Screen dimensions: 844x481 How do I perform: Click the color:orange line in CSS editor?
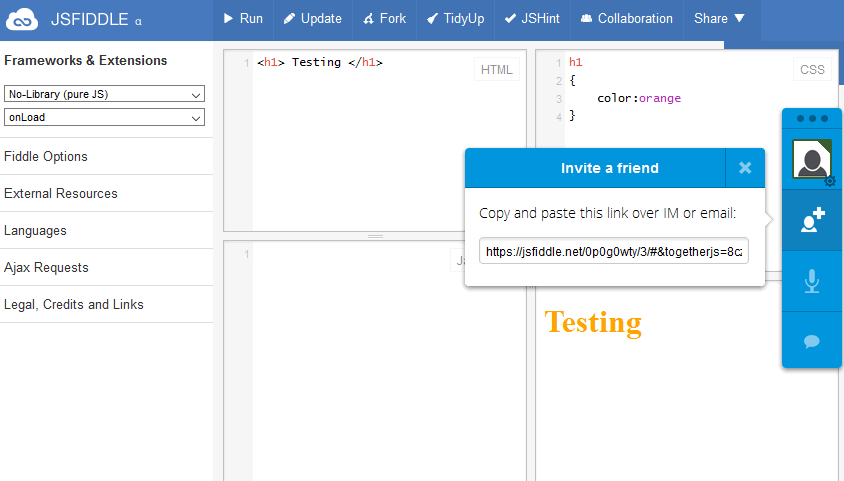click(x=639, y=98)
